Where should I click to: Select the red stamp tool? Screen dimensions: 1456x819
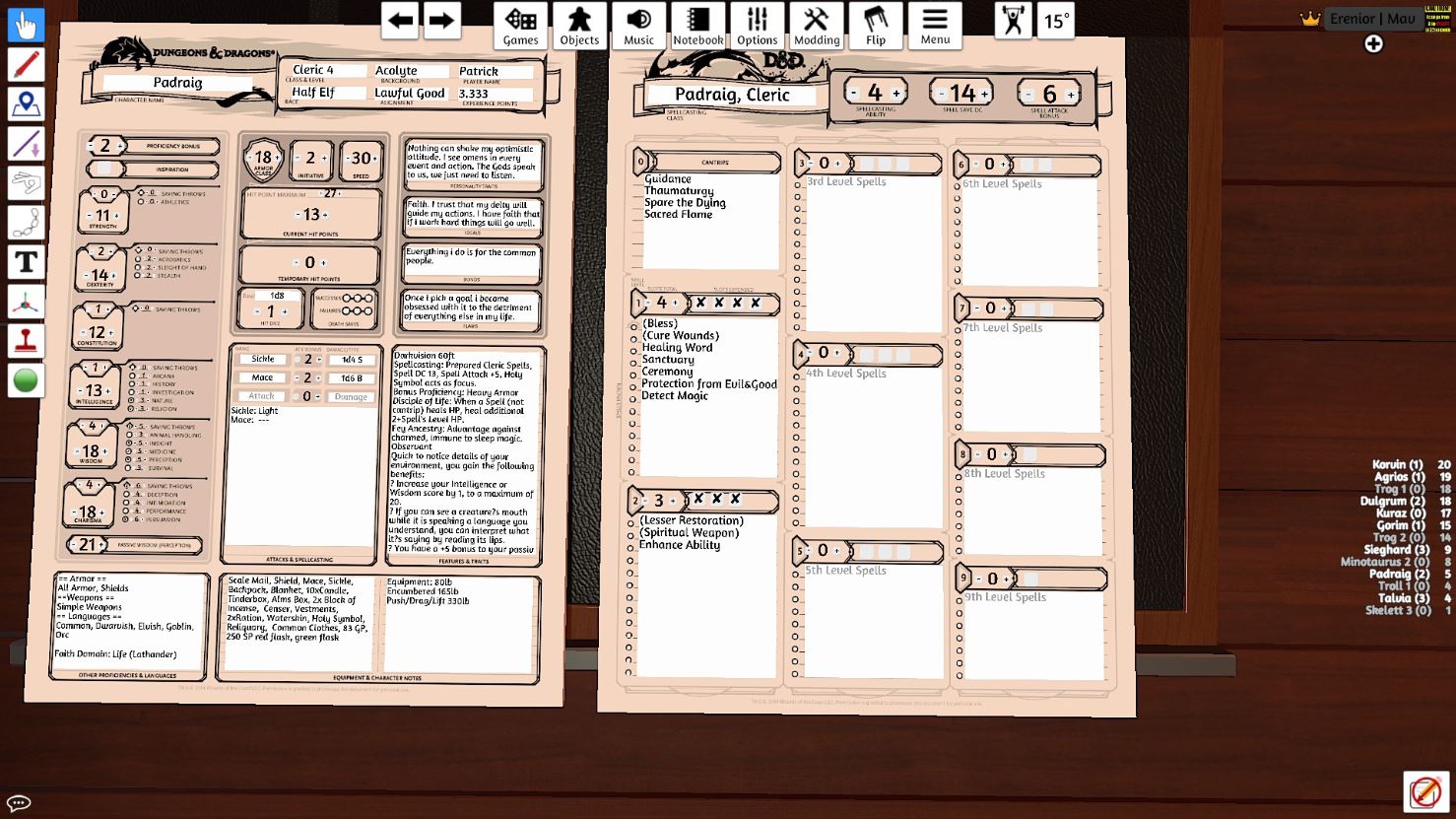tap(27, 341)
